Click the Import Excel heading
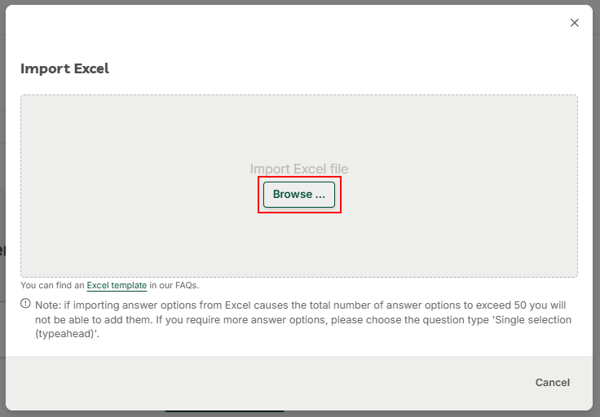600x417 pixels. pyautogui.click(x=65, y=68)
